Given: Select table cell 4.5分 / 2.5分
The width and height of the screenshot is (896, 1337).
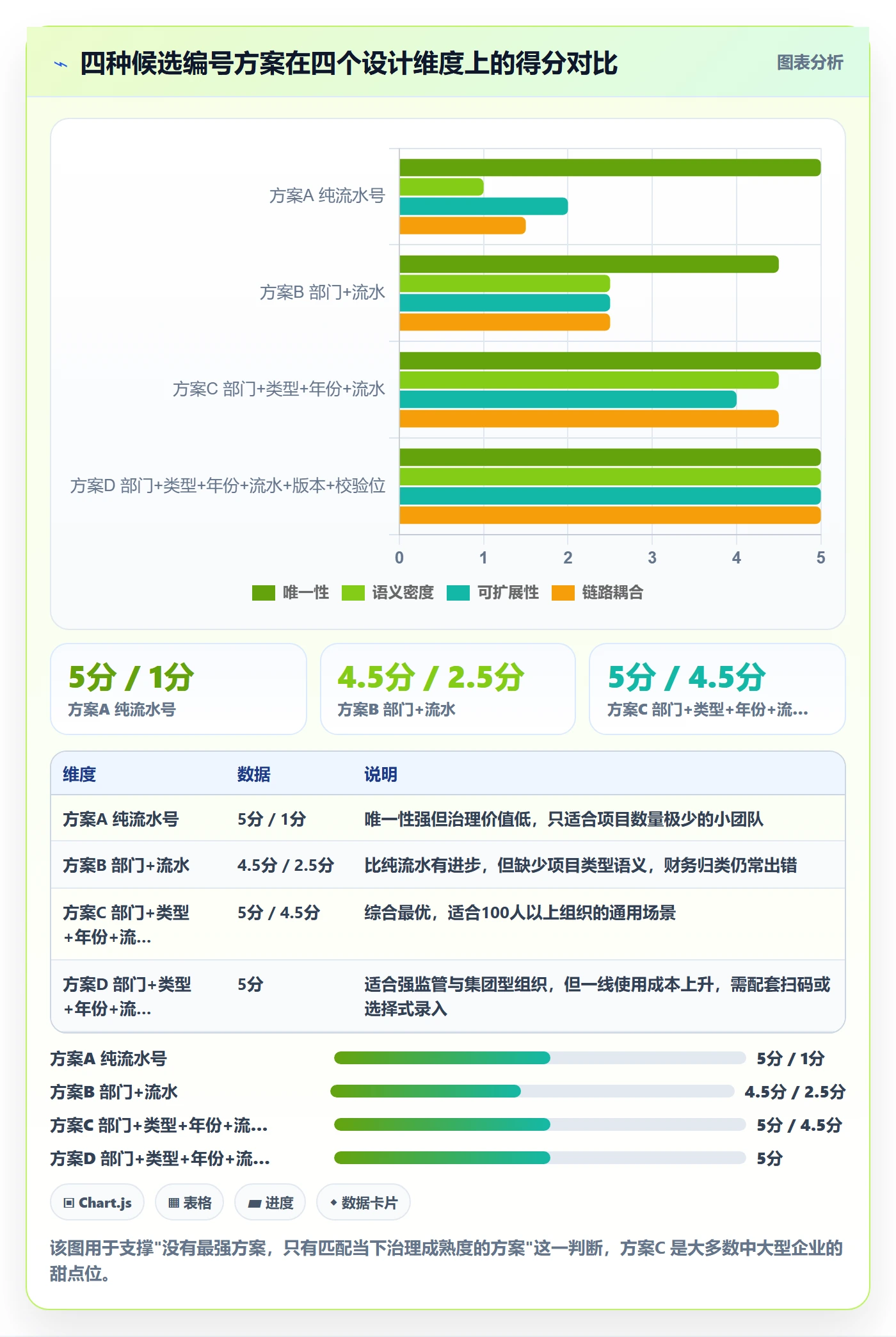Looking at the screenshot, I should coord(286,865).
